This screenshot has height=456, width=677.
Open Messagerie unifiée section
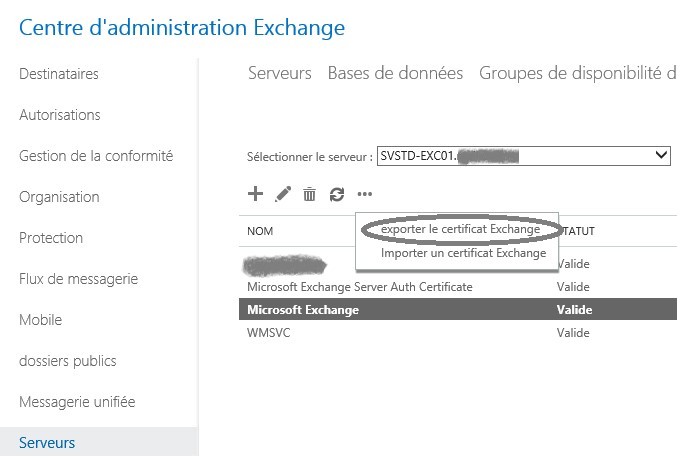[x=77, y=402]
